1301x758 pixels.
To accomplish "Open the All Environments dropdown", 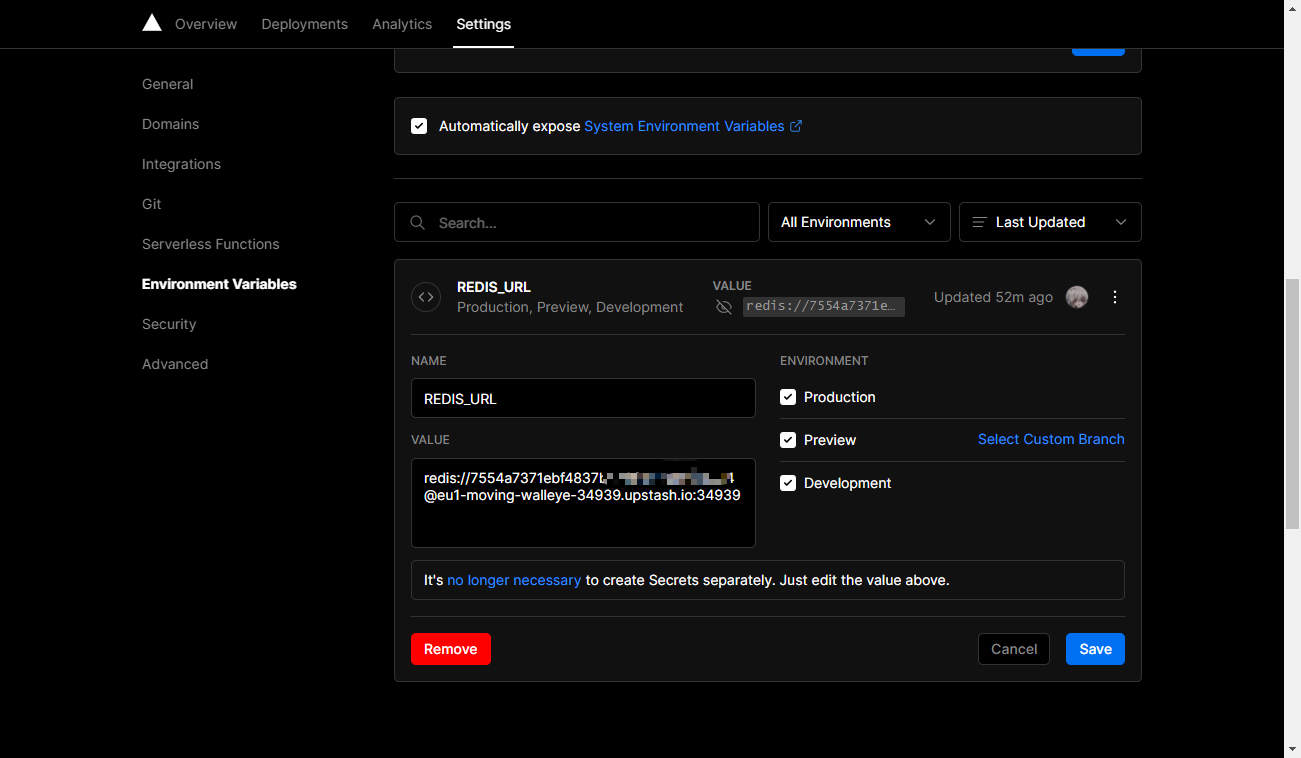I will (x=859, y=222).
